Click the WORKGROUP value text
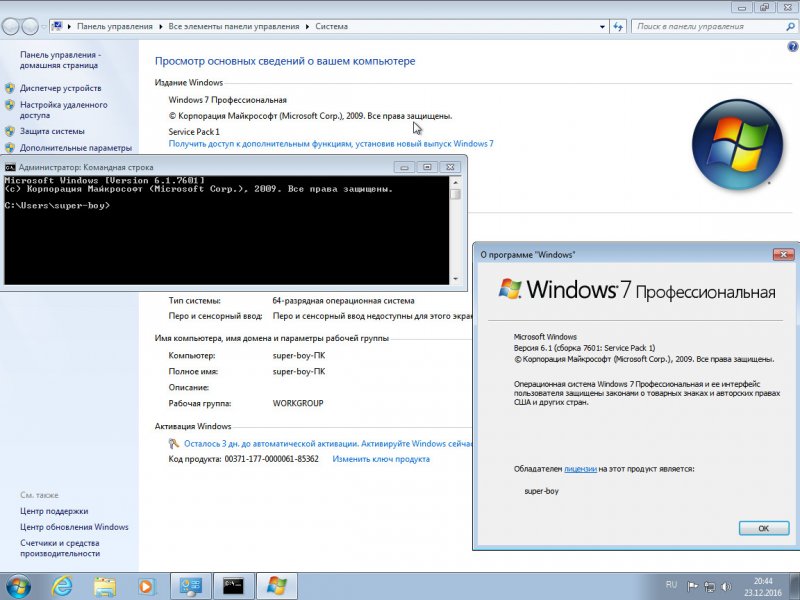The image size is (800, 600). coord(298,403)
